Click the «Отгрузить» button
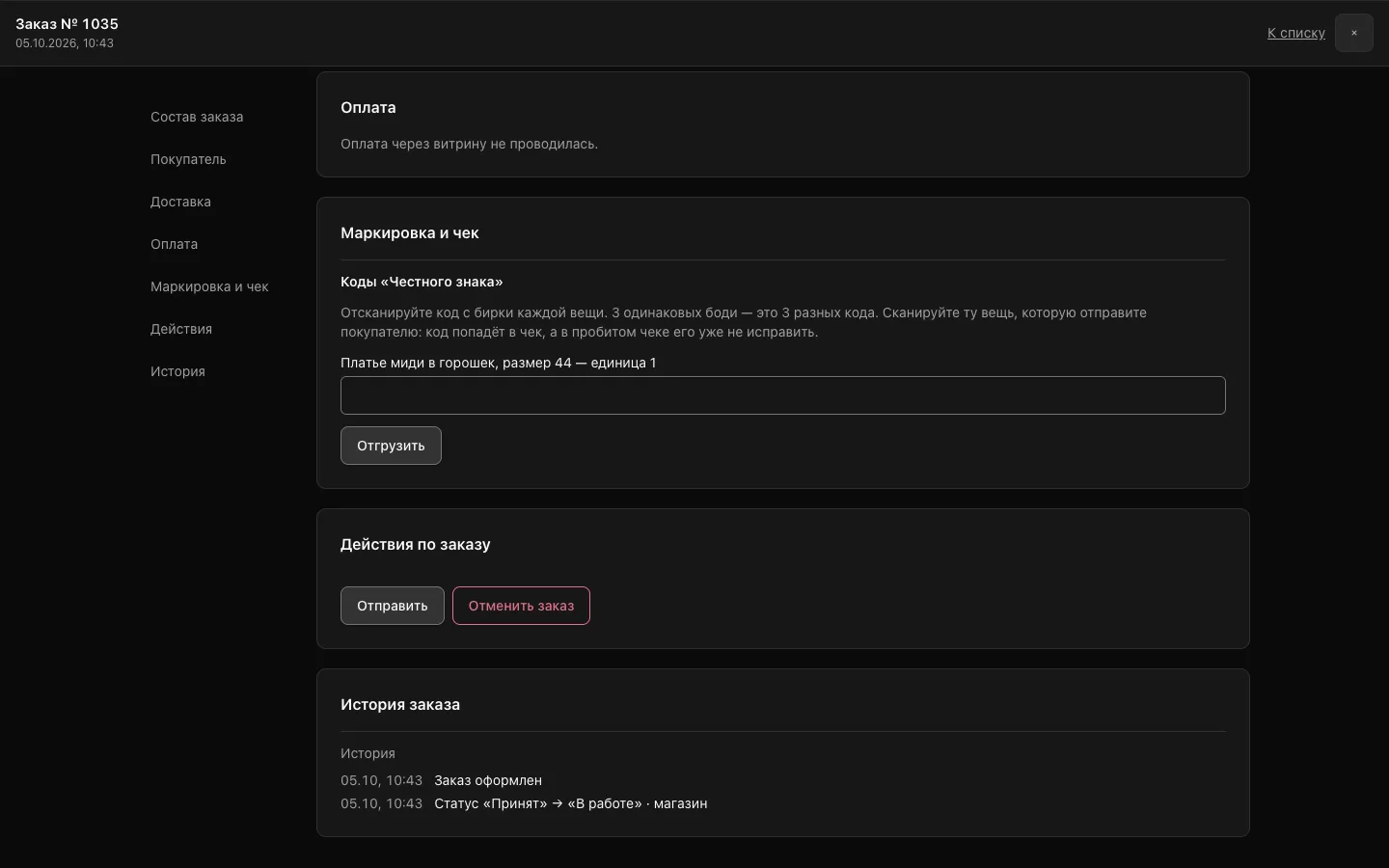The height and width of the screenshot is (868, 1389). coord(391,446)
